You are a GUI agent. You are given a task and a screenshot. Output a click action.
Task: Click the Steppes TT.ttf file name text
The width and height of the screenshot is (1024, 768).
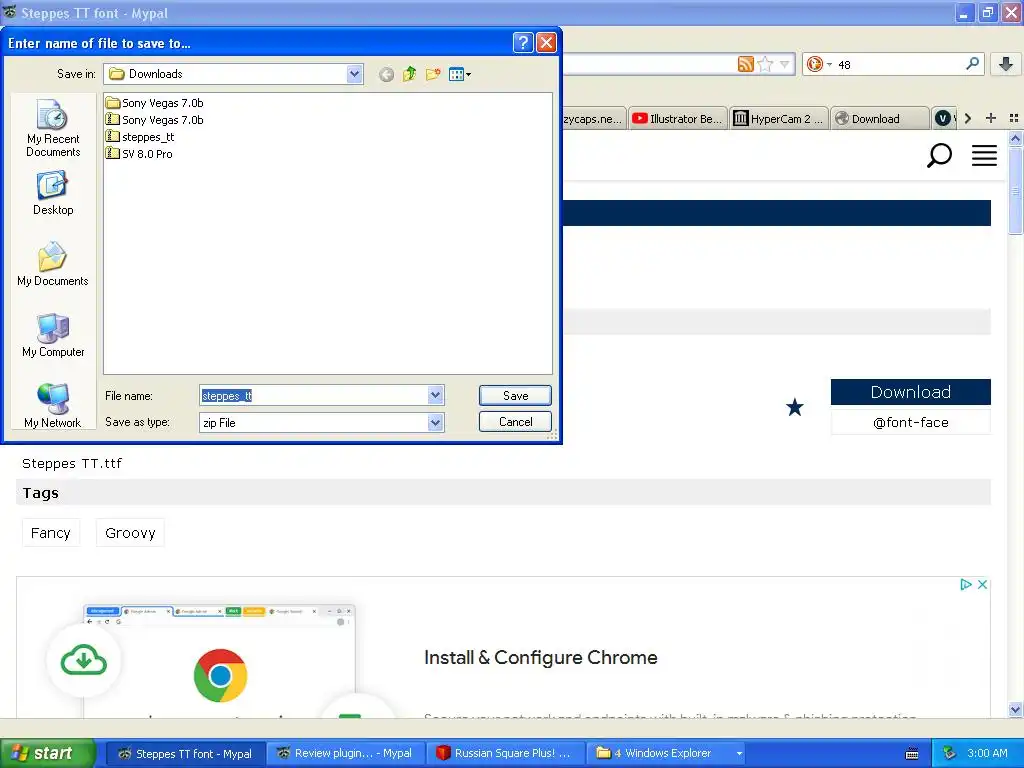(x=72, y=464)
